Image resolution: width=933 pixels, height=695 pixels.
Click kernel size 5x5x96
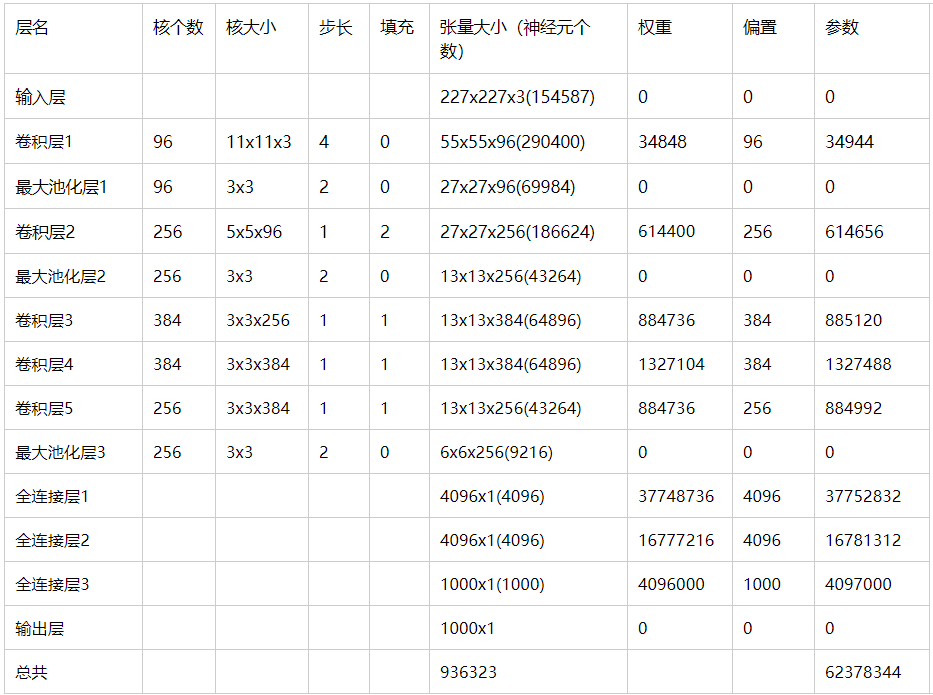coord(254,231)
